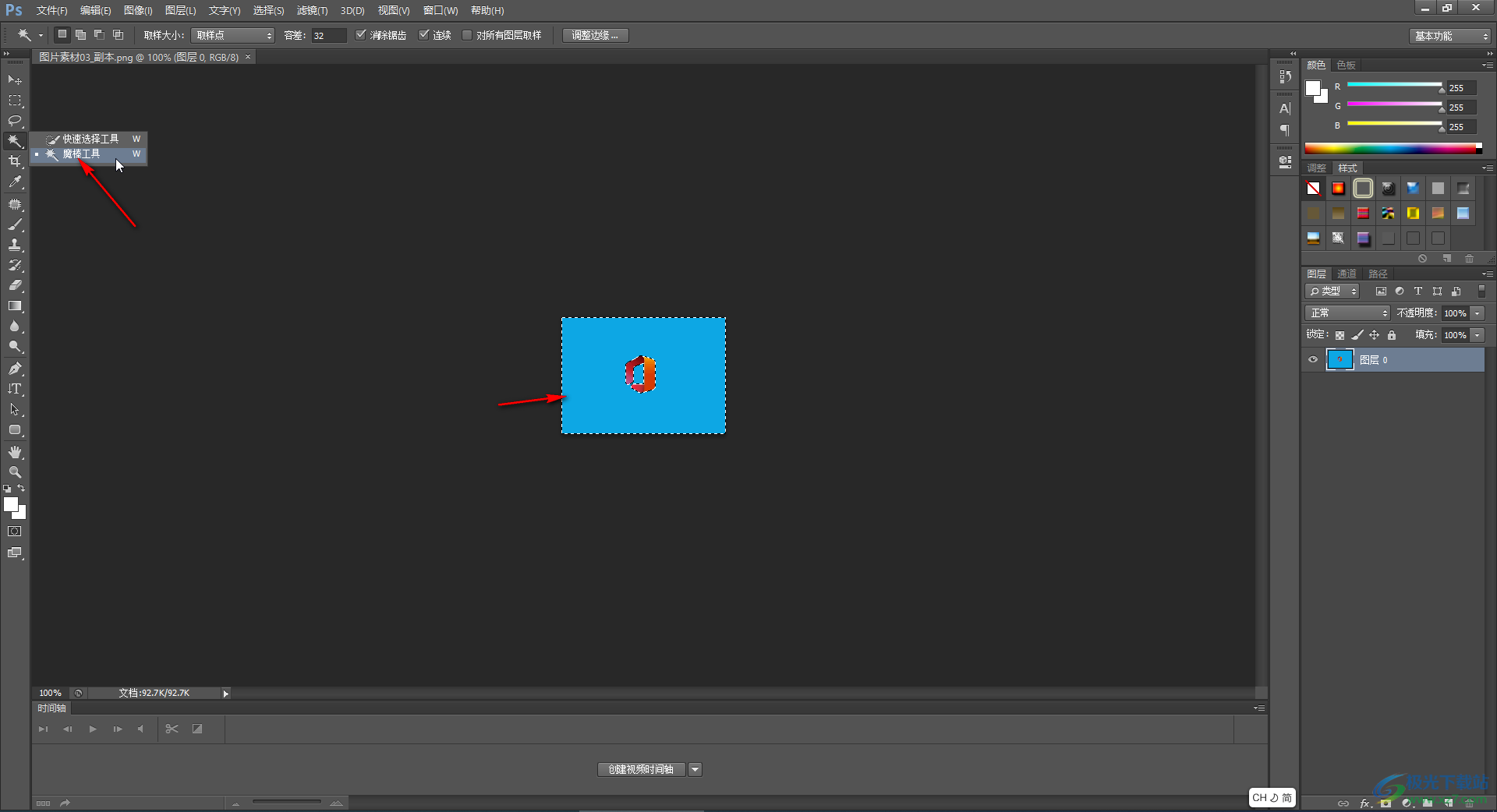Open the 填充 fill slider arrow
This screenshot has height=812, width=1497.
click(x=1478, y=335)
